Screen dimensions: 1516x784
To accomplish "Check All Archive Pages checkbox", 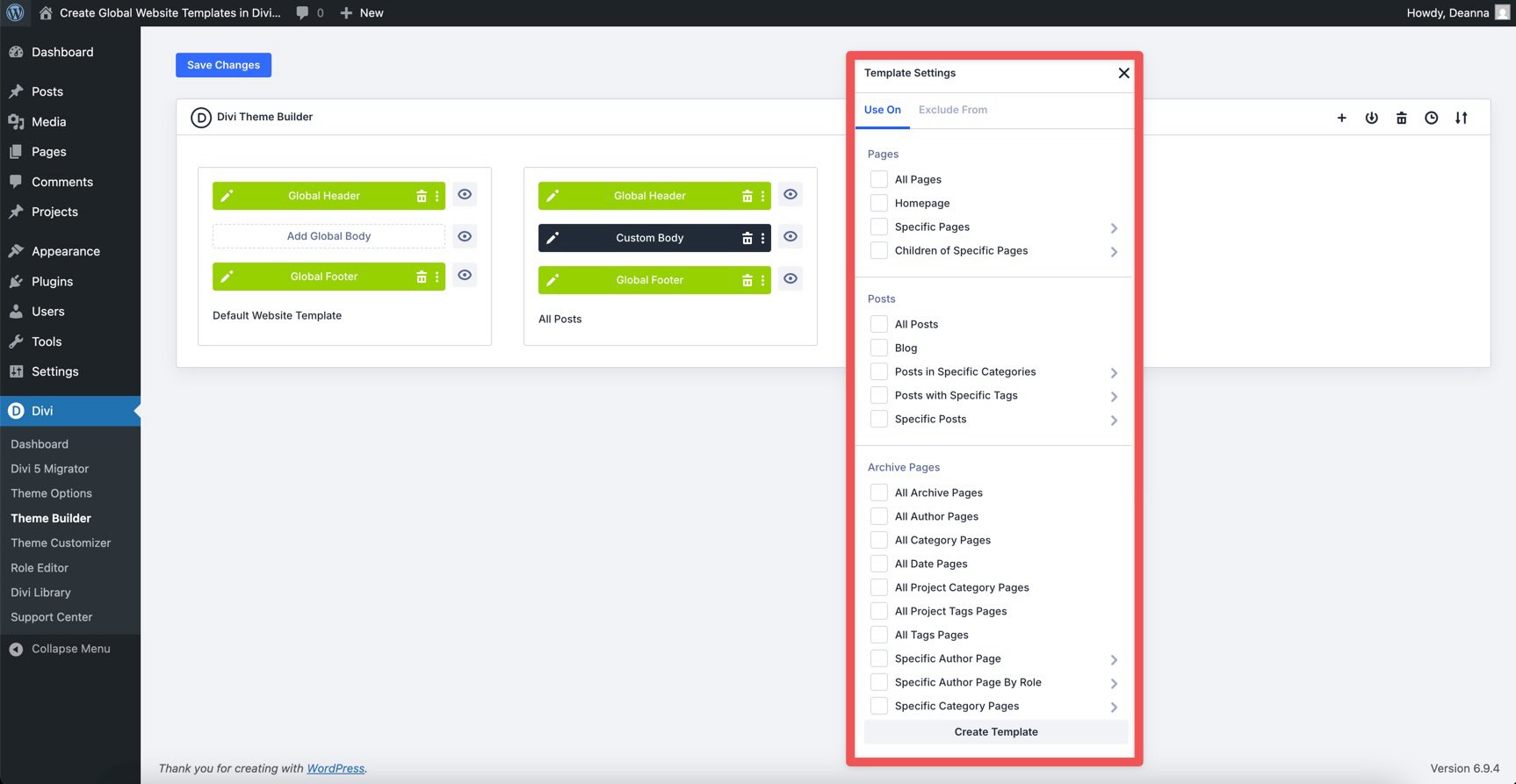I will pyautogui.click(x=878, y=493).
